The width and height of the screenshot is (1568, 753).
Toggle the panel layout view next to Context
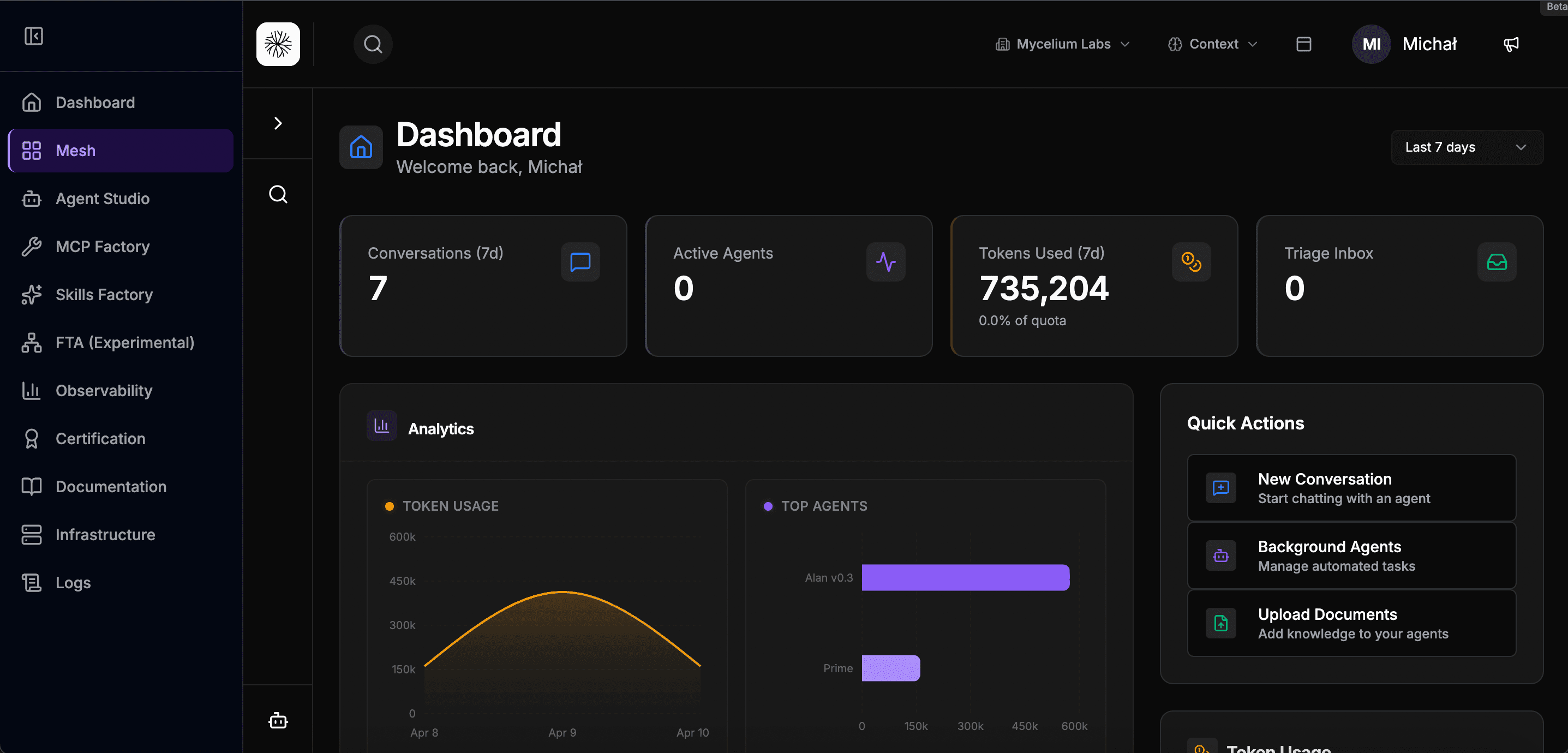coord(1304,43)
